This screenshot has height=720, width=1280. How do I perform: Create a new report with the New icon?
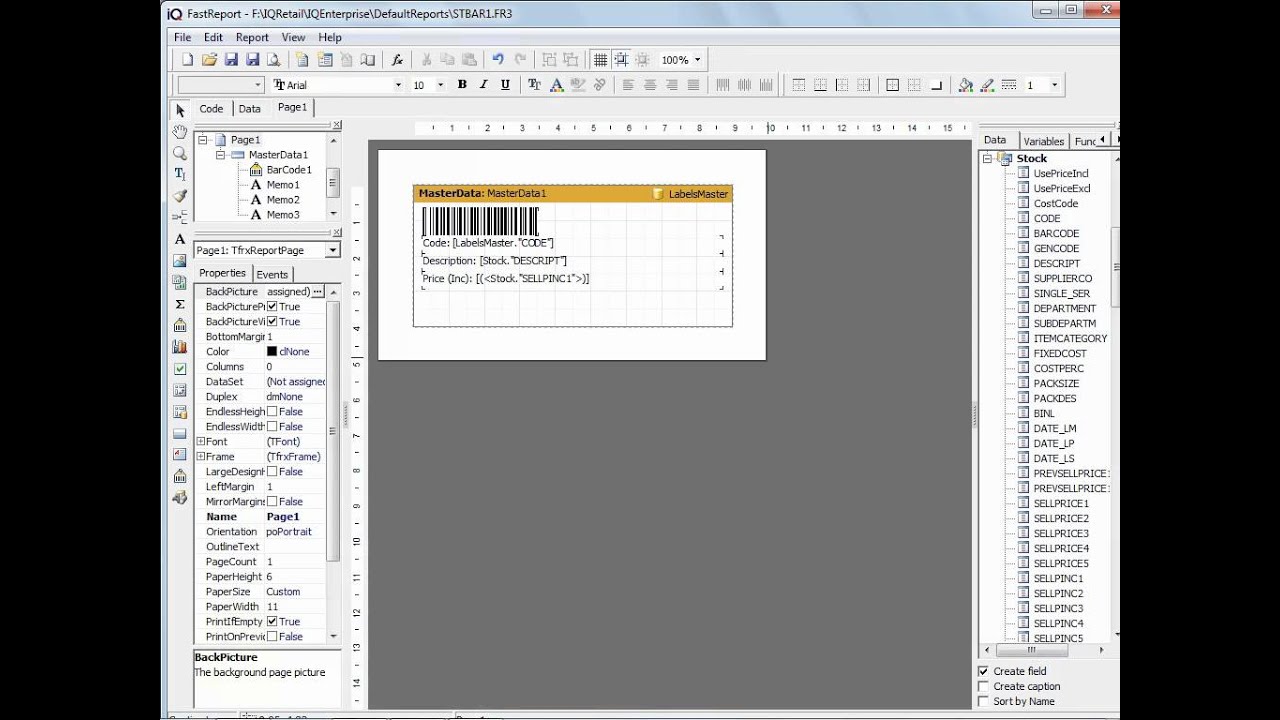point(187,60)
